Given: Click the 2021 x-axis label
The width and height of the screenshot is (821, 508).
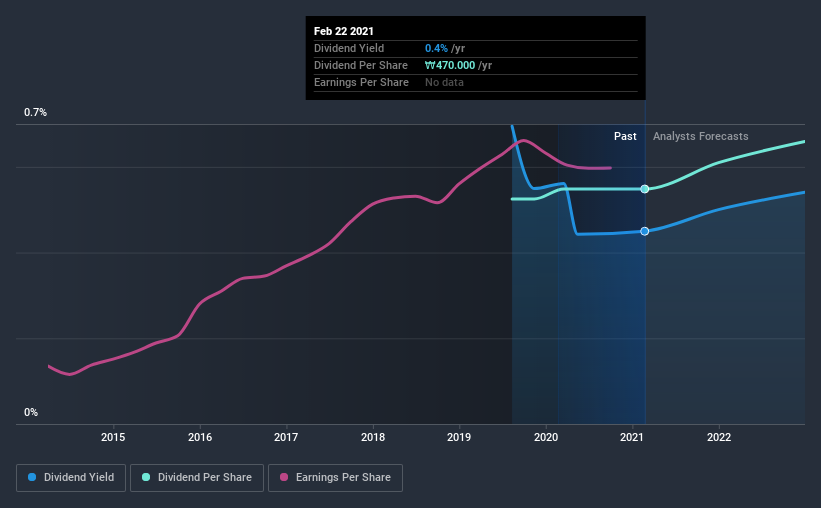Looking at the screenshot, I should [x=632, y=437].
